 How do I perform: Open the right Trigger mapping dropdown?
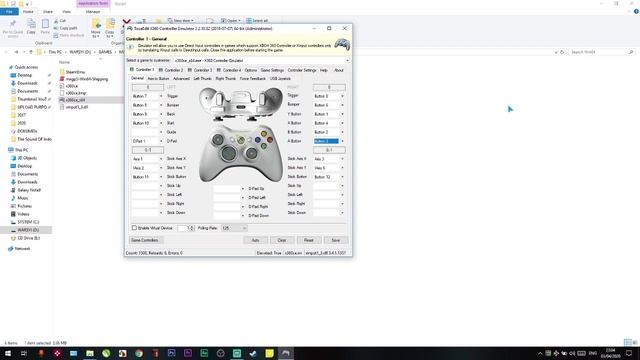coord(342,96)
